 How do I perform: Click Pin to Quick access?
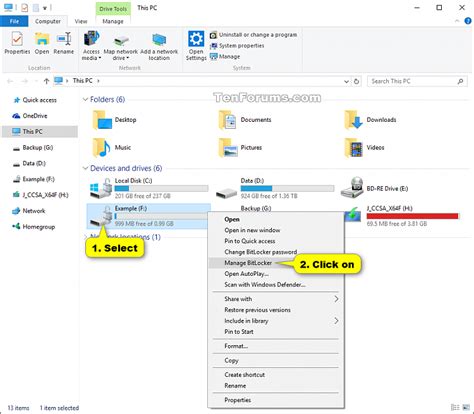click(x=276, y=241)
